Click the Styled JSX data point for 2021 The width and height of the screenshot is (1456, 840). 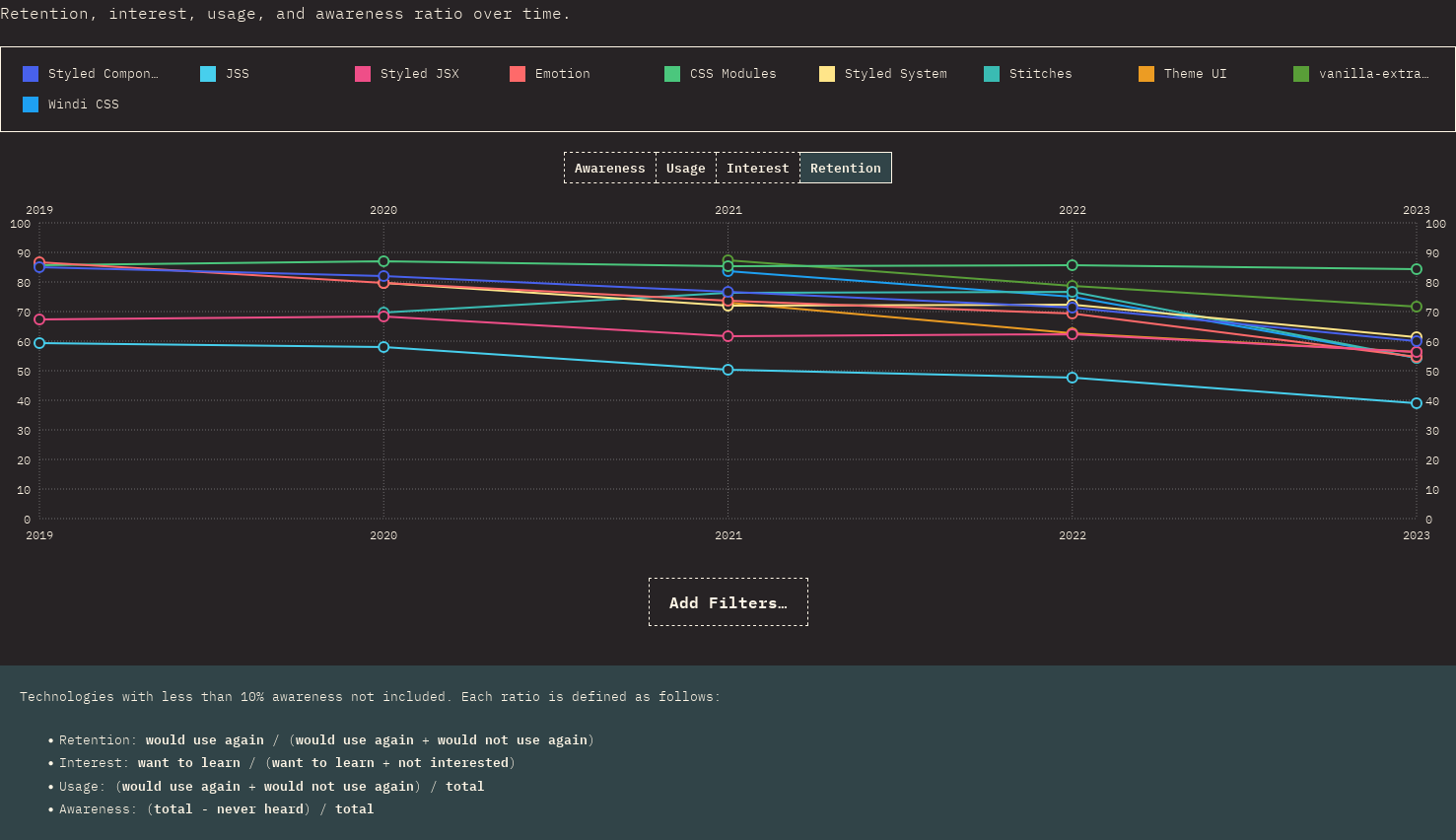click(x=728, y=336)
